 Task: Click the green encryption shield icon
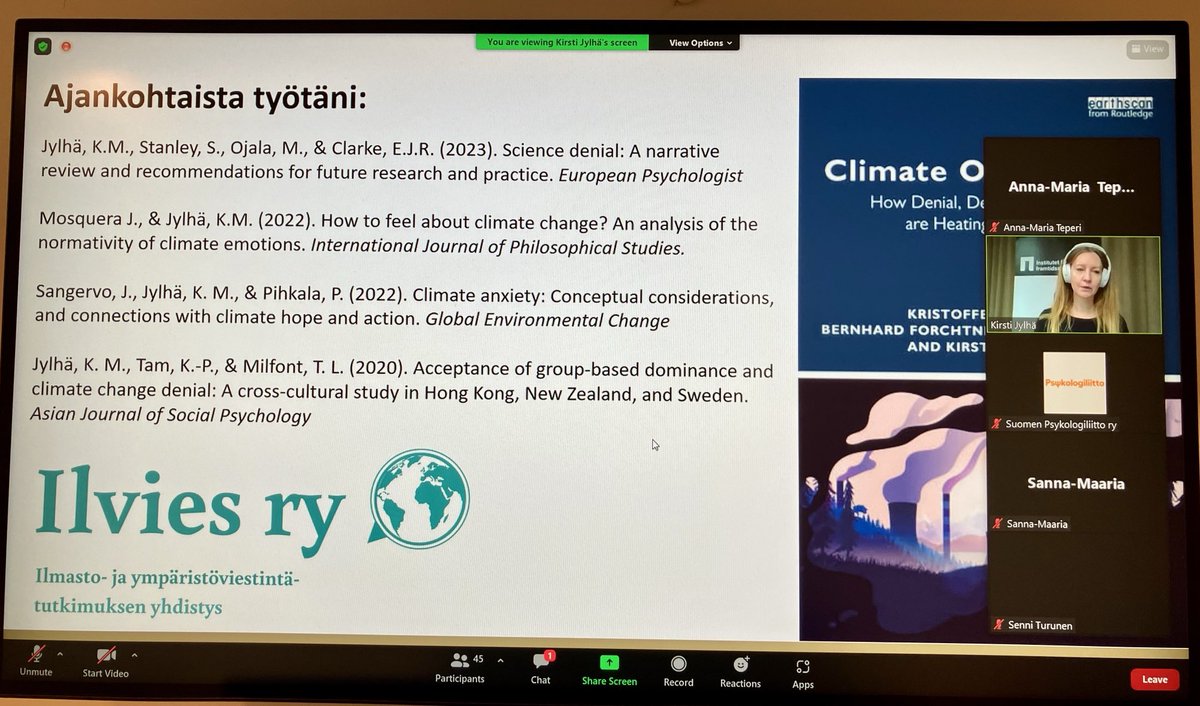42,46
